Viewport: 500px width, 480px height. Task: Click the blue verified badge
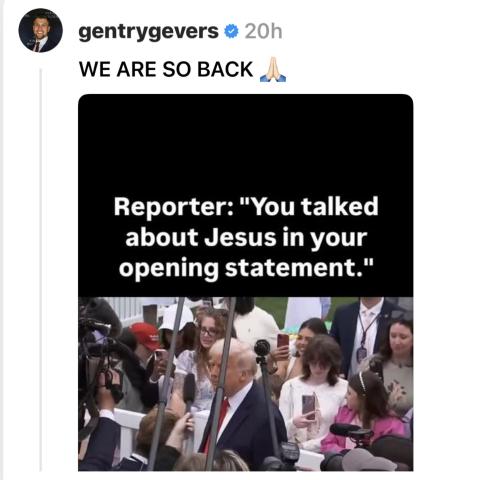231,31
